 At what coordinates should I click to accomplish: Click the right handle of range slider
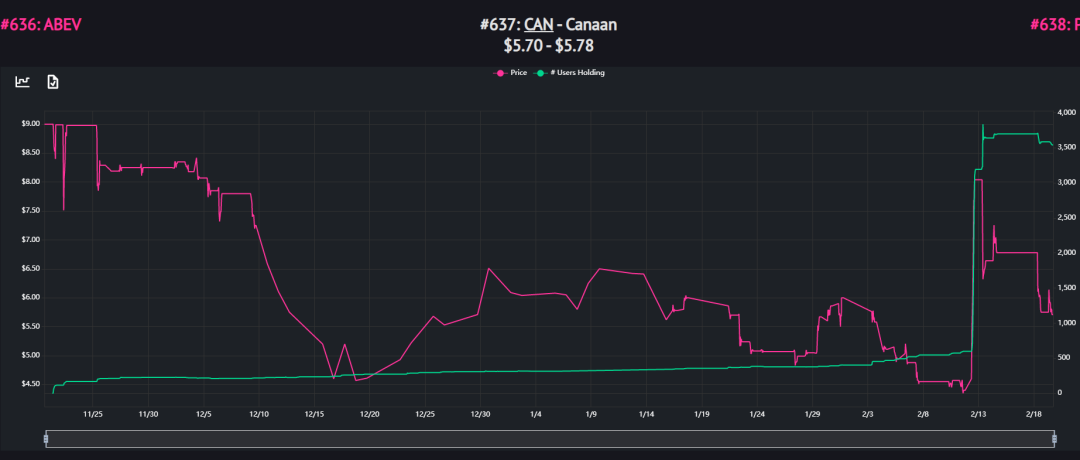point(1054,438)
